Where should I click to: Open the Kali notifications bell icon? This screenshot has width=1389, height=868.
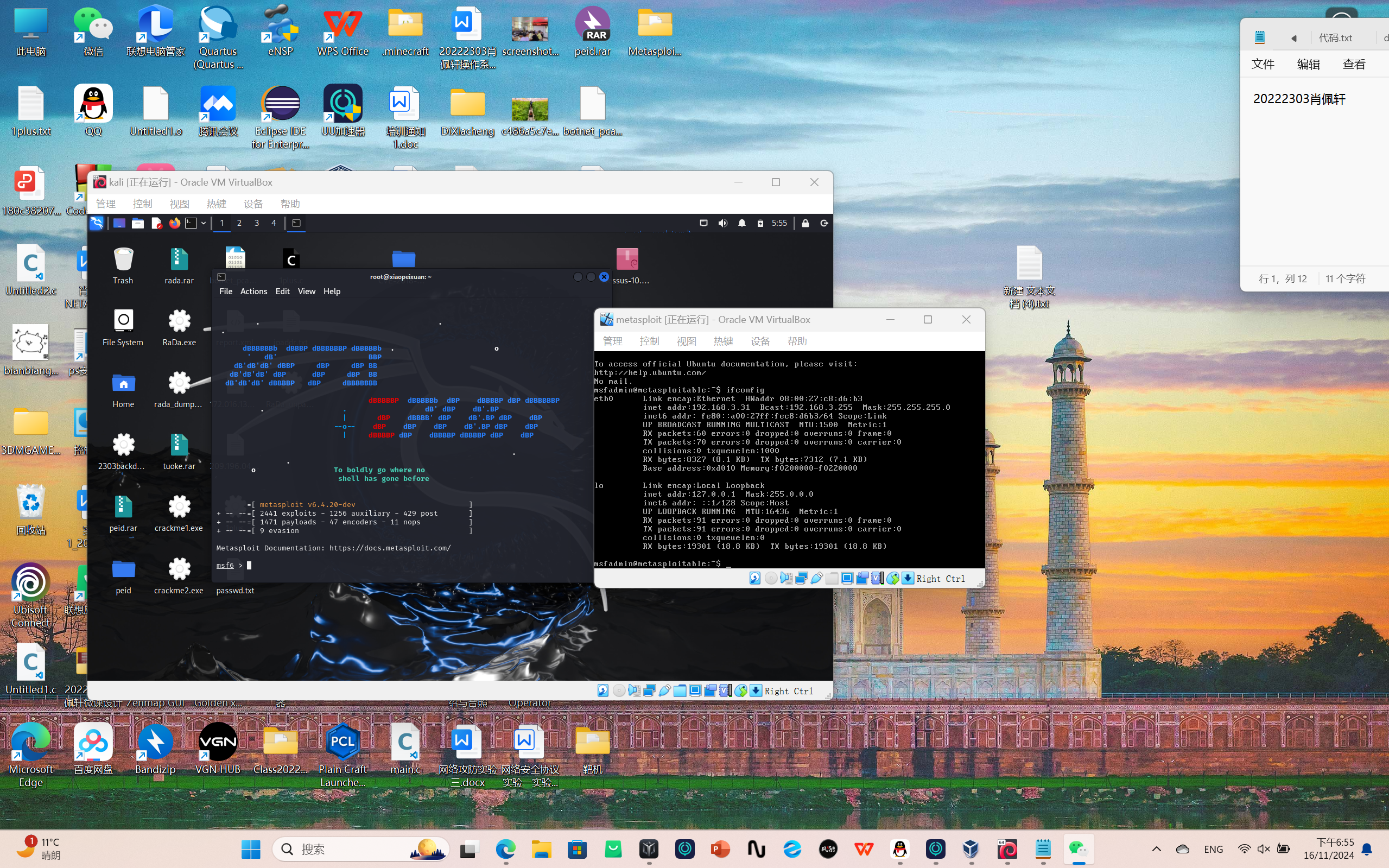point(741,223)
